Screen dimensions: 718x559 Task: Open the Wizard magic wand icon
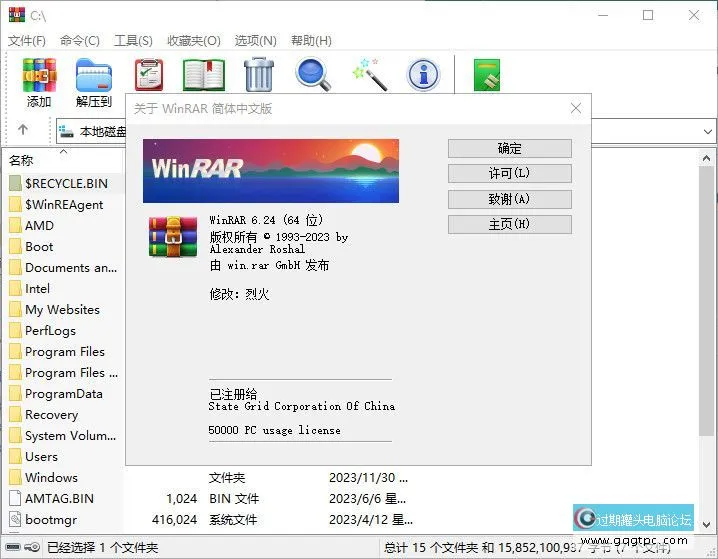coord(369,74)
